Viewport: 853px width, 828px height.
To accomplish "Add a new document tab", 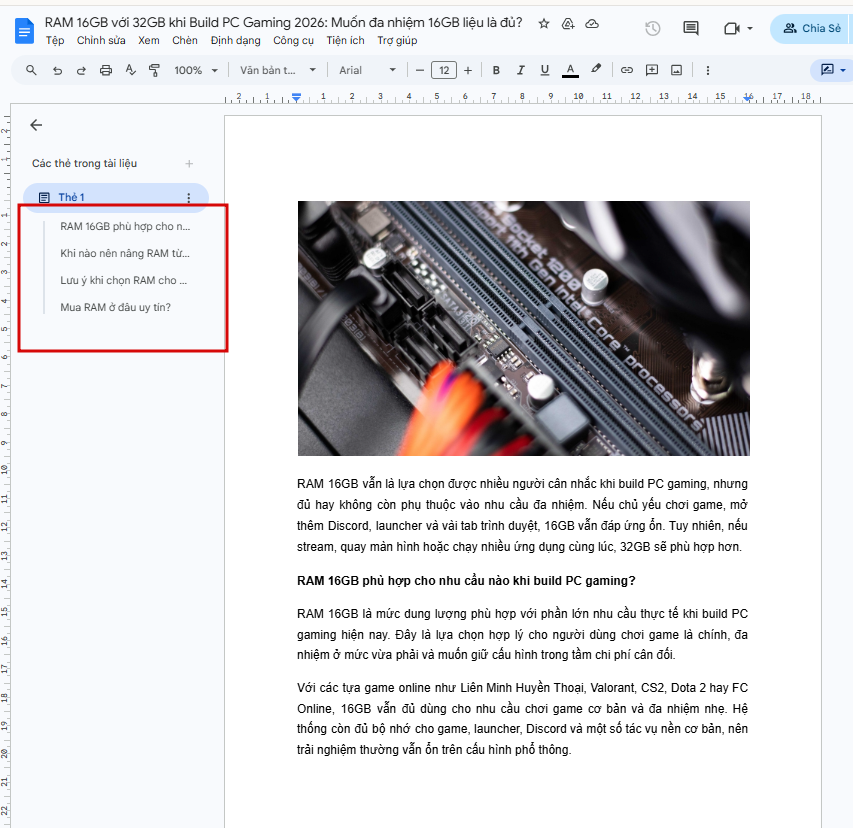I will (189, 164).
